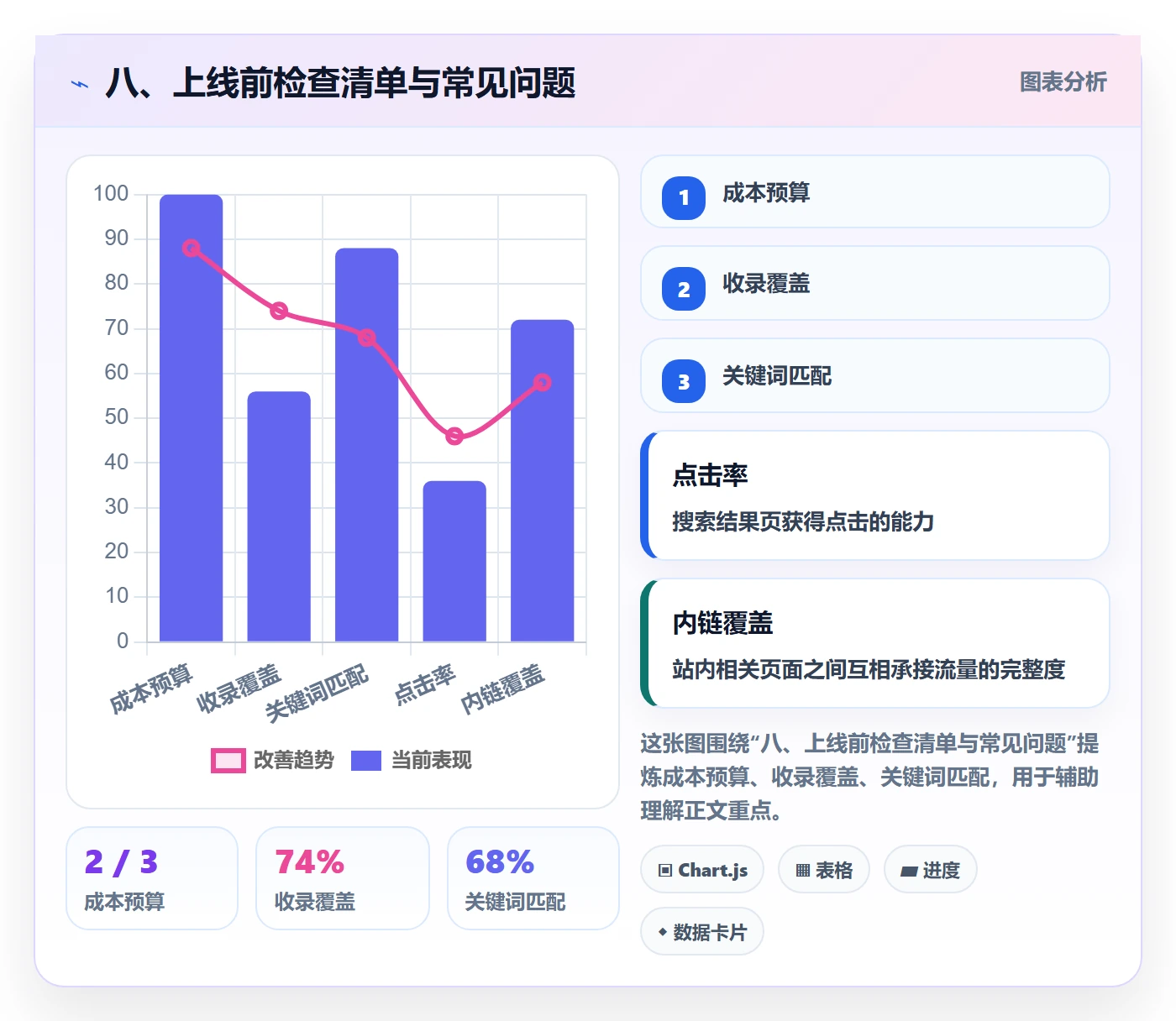This screenshot has width=1176, height=1021.
Task: Click the 内链覆盖 definition card
Action: click(875, 643)
